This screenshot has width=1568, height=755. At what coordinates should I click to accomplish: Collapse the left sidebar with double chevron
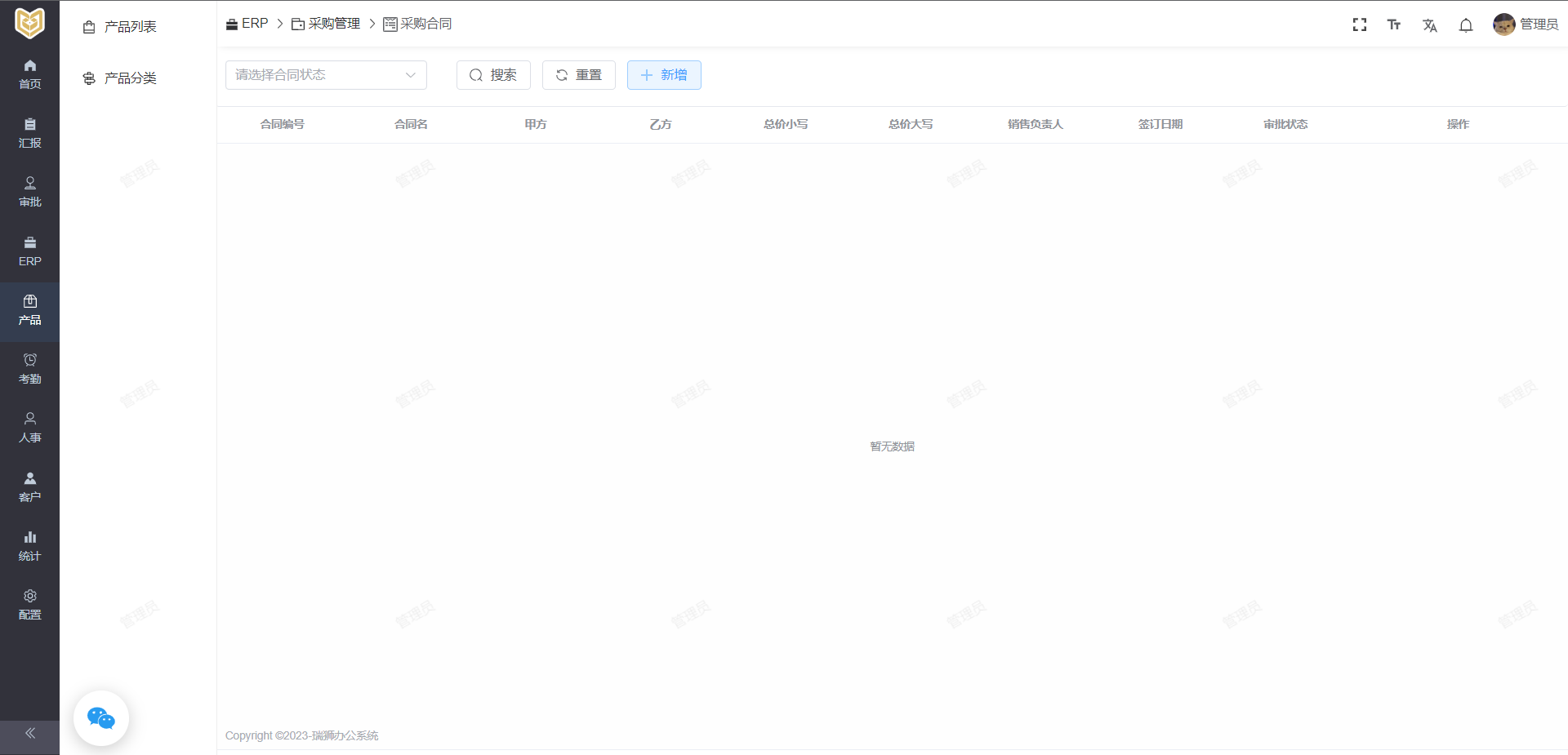(x=29, y=733)
